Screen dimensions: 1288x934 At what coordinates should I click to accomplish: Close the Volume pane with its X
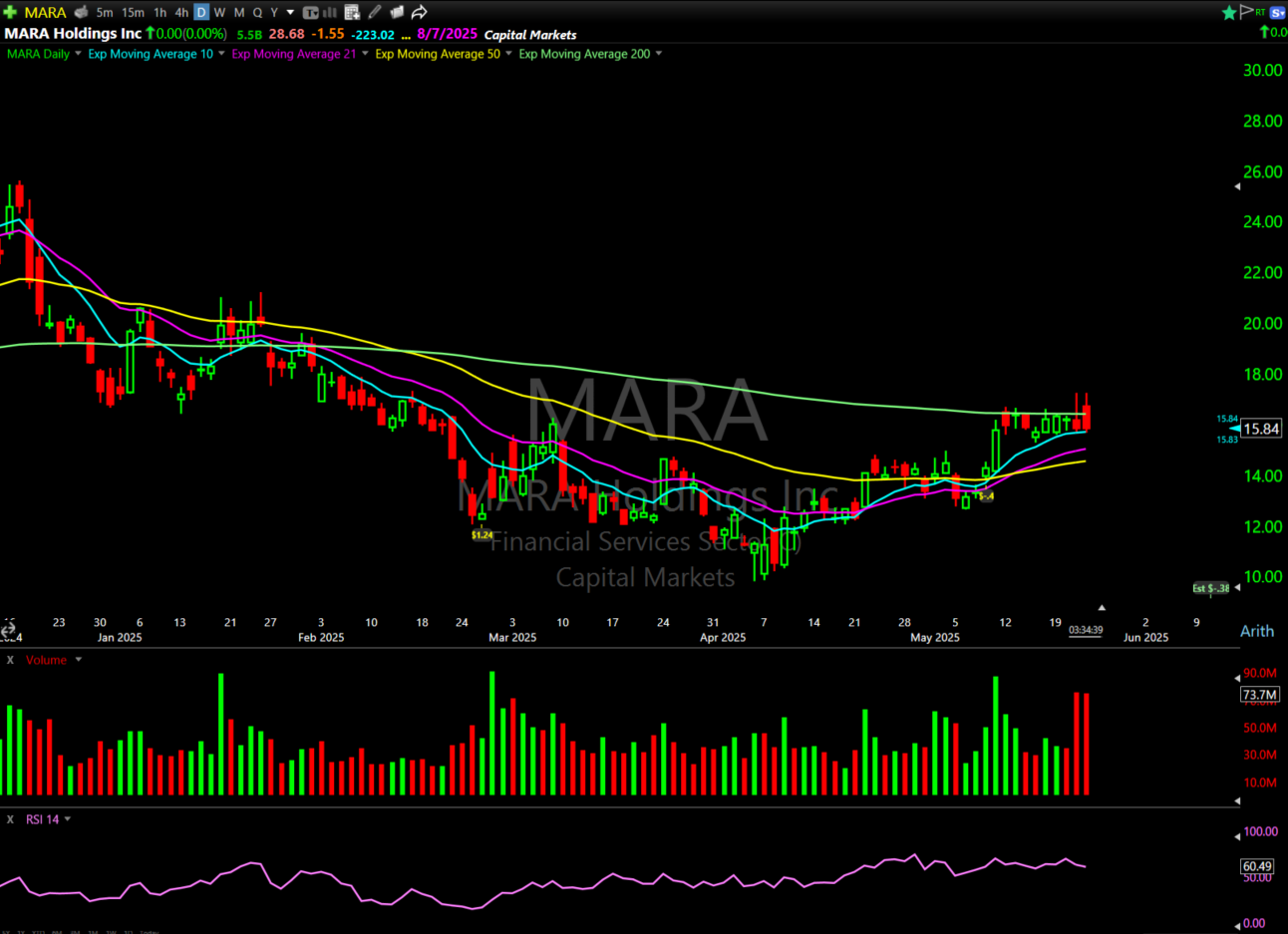[x=11, y=660]
